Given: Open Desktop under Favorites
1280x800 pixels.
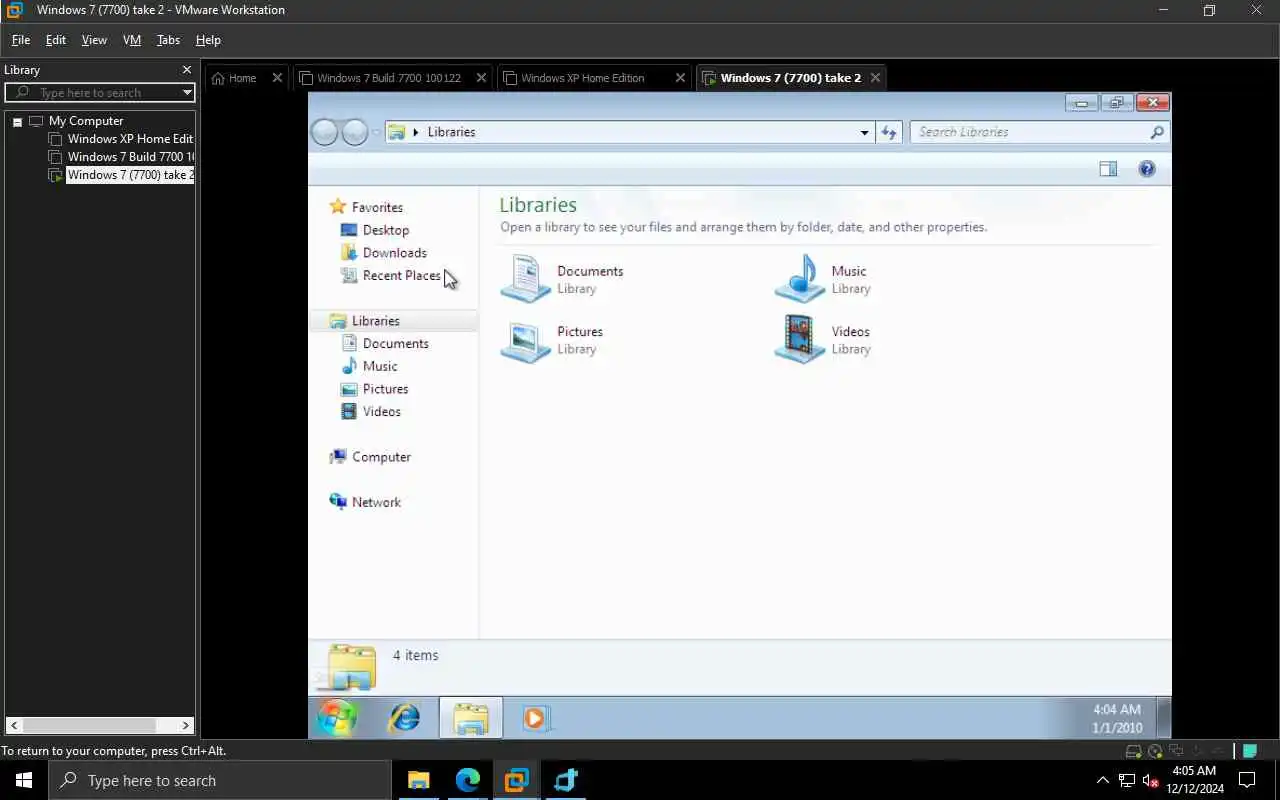Looking at the screenshot, I should point(375,230).
